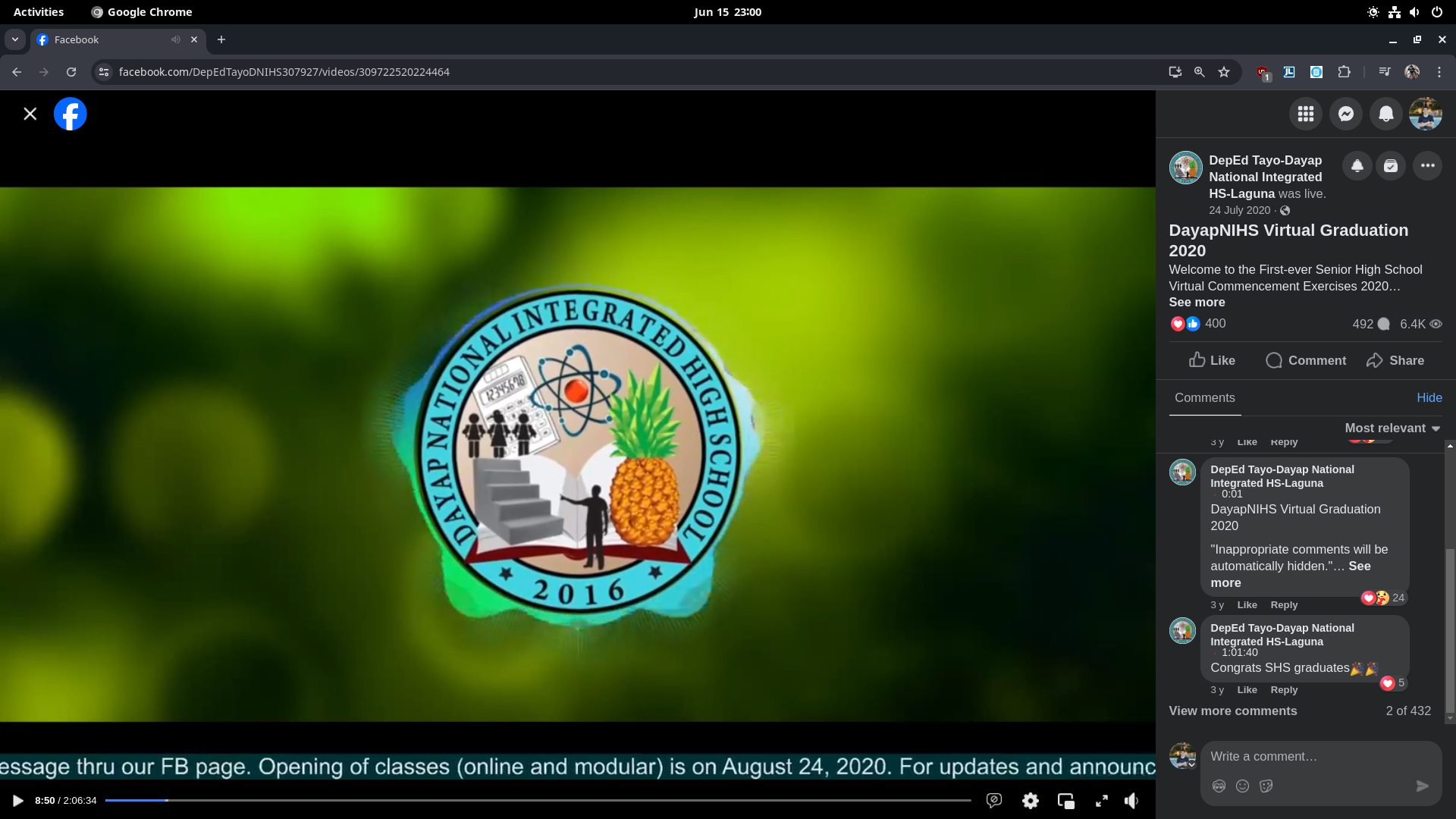Expand the 'Inappropriate comments' comment text
This screenshot has width=1456, height=819.
[1291, 574]
